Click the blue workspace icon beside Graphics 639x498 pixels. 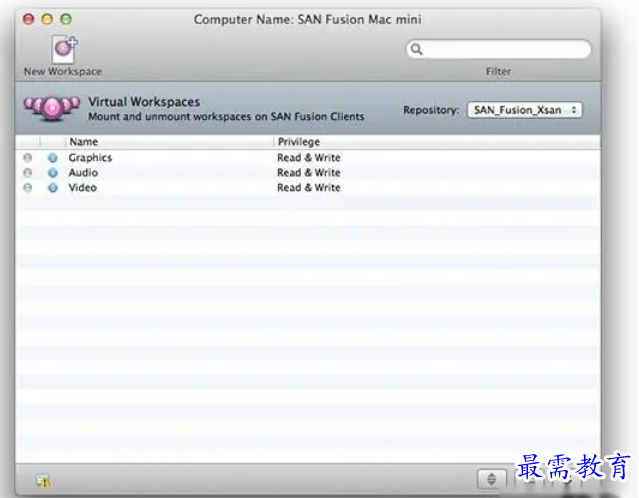click(x=53, y=158)
